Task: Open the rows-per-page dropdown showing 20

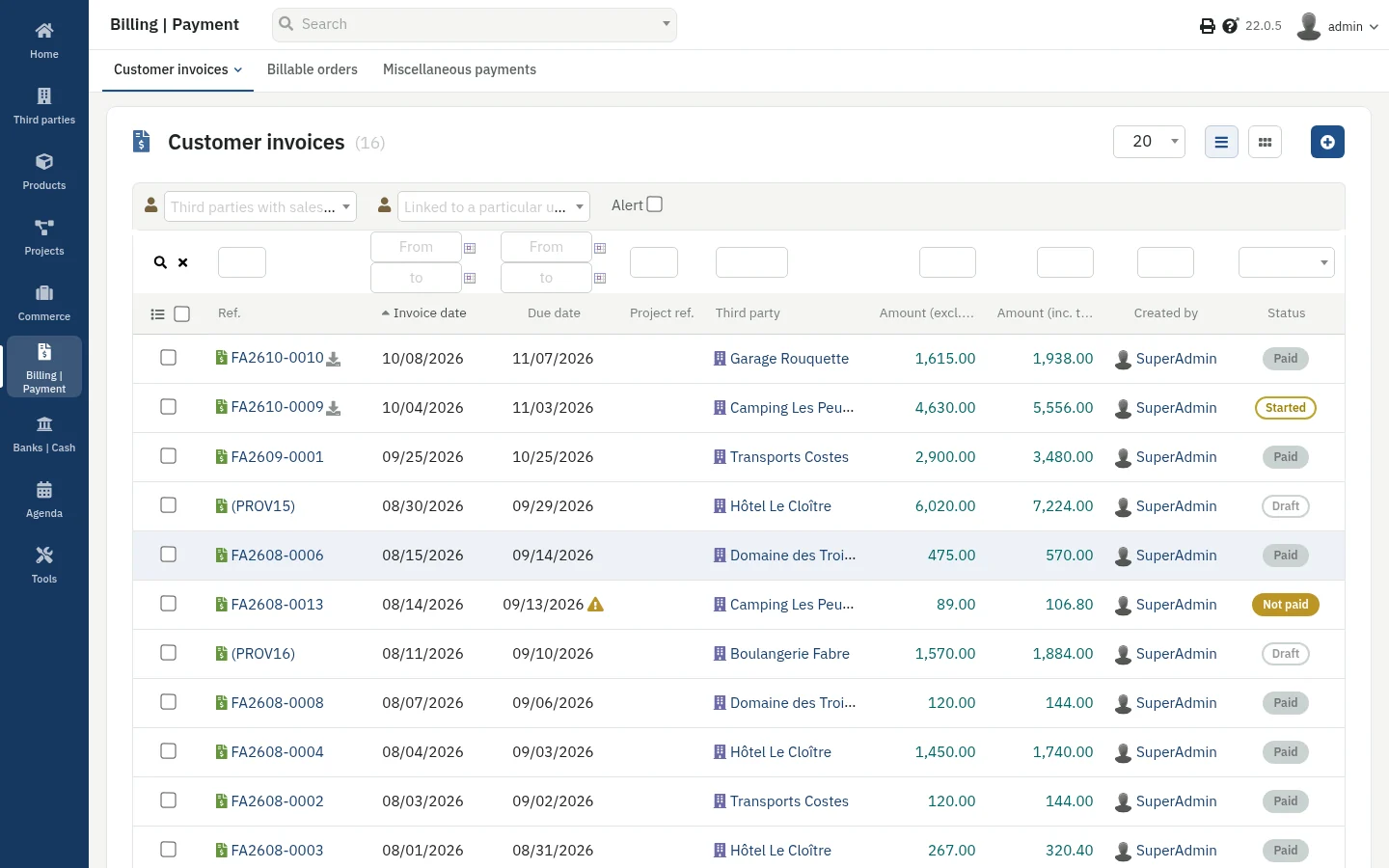Action: click(1149, 142)
